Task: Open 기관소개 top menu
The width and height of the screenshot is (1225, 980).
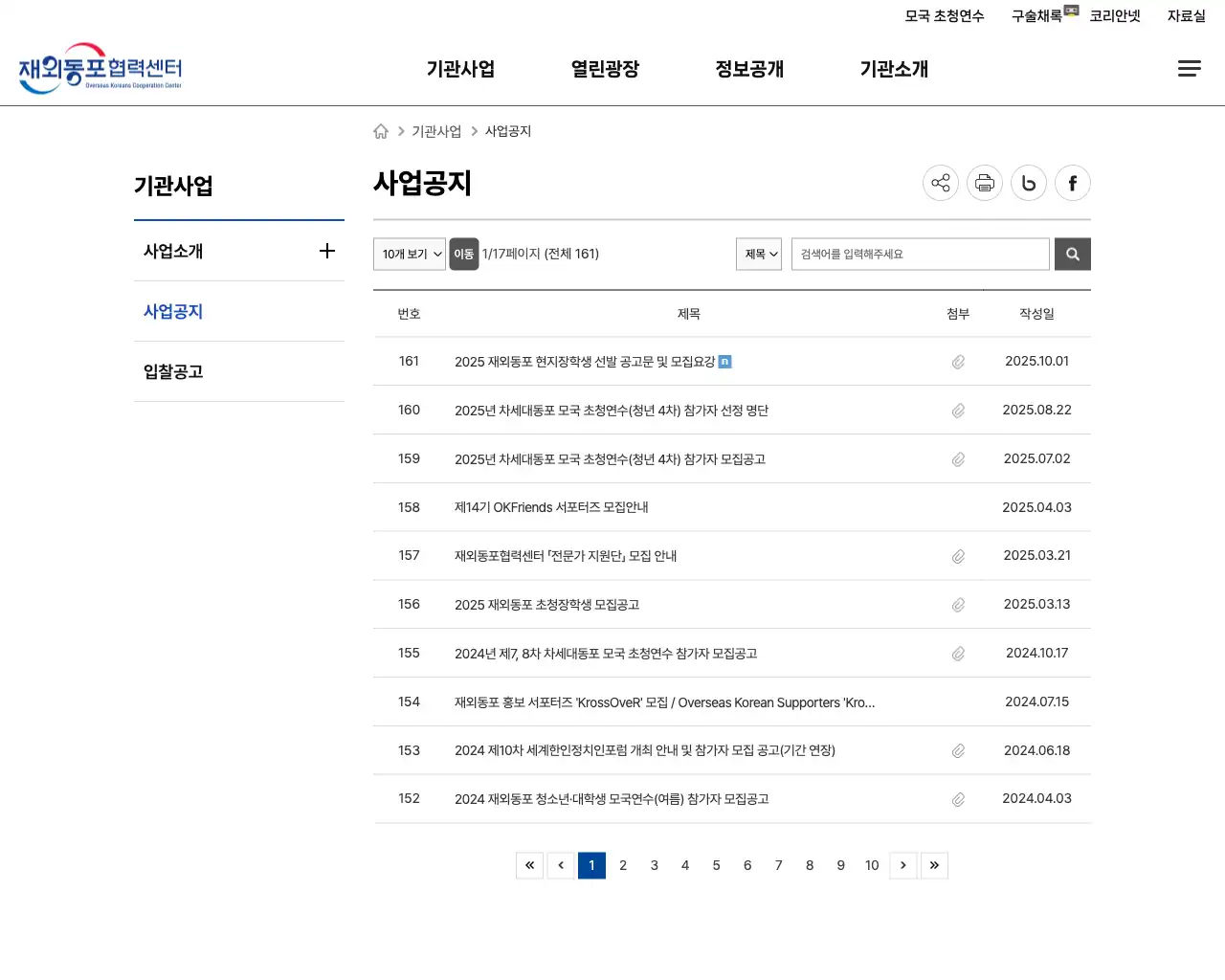Action: pos(894,69)
